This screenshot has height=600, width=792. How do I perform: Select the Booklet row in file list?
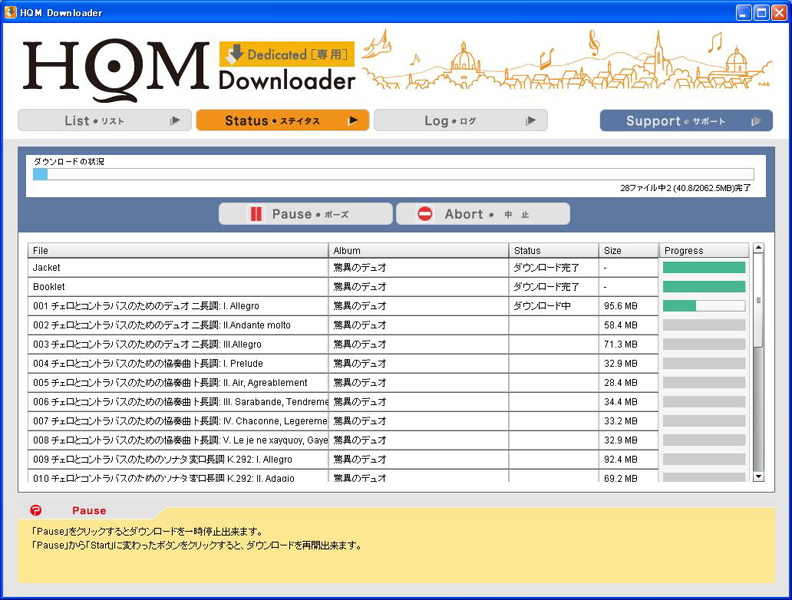178,287
